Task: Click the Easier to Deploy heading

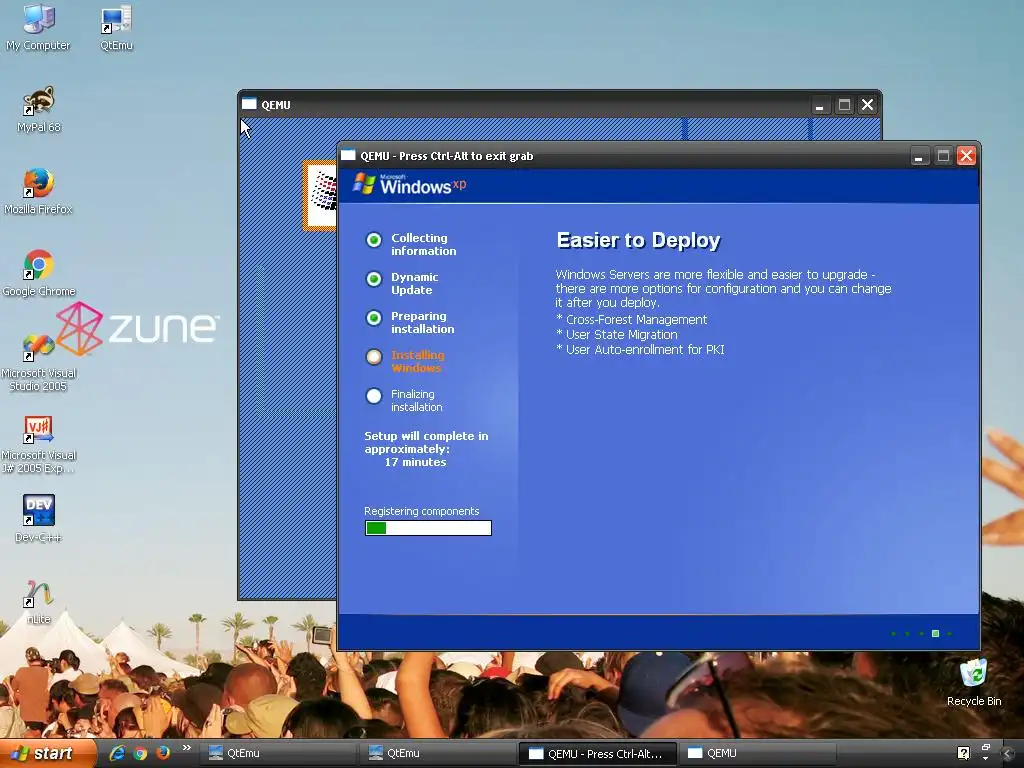Action: click(x=638, y=240)
